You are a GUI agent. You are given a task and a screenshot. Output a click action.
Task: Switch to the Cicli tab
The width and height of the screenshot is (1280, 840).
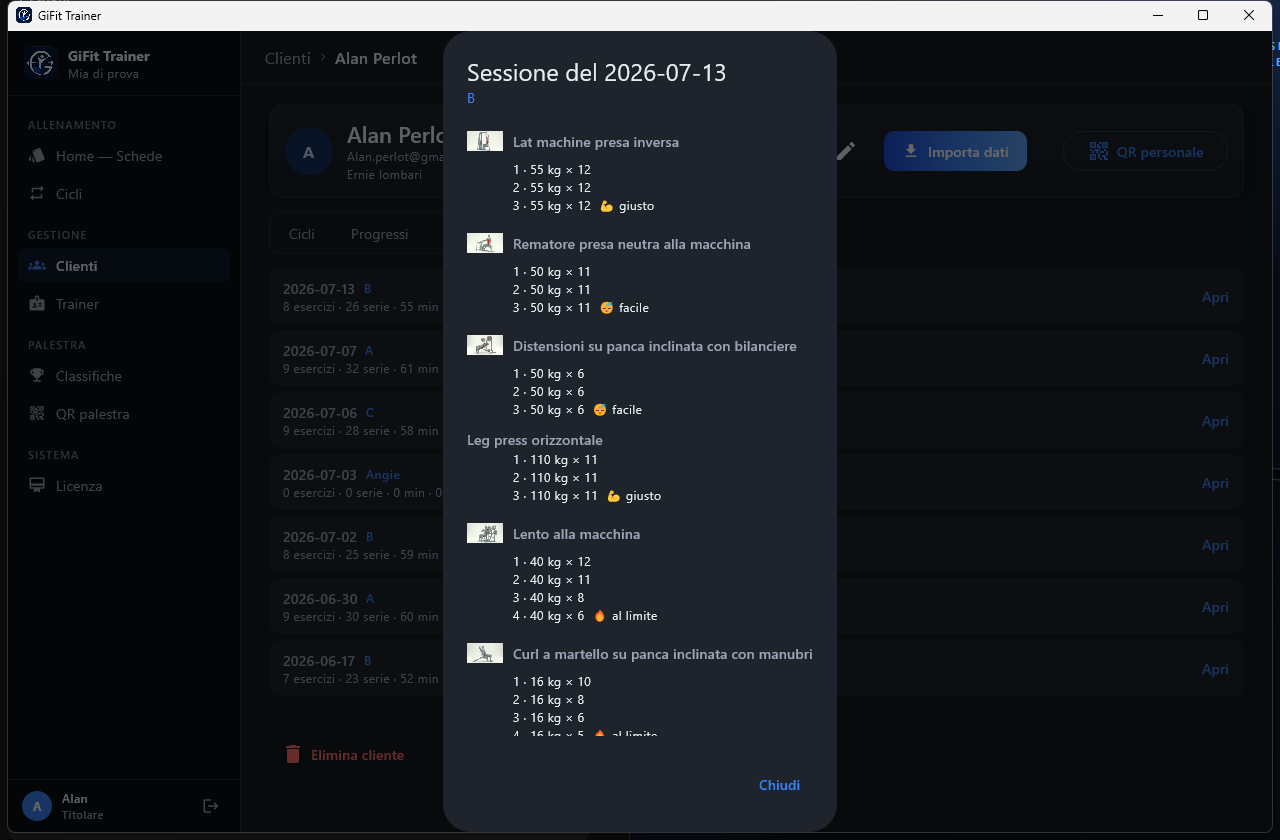click(302, 234)
